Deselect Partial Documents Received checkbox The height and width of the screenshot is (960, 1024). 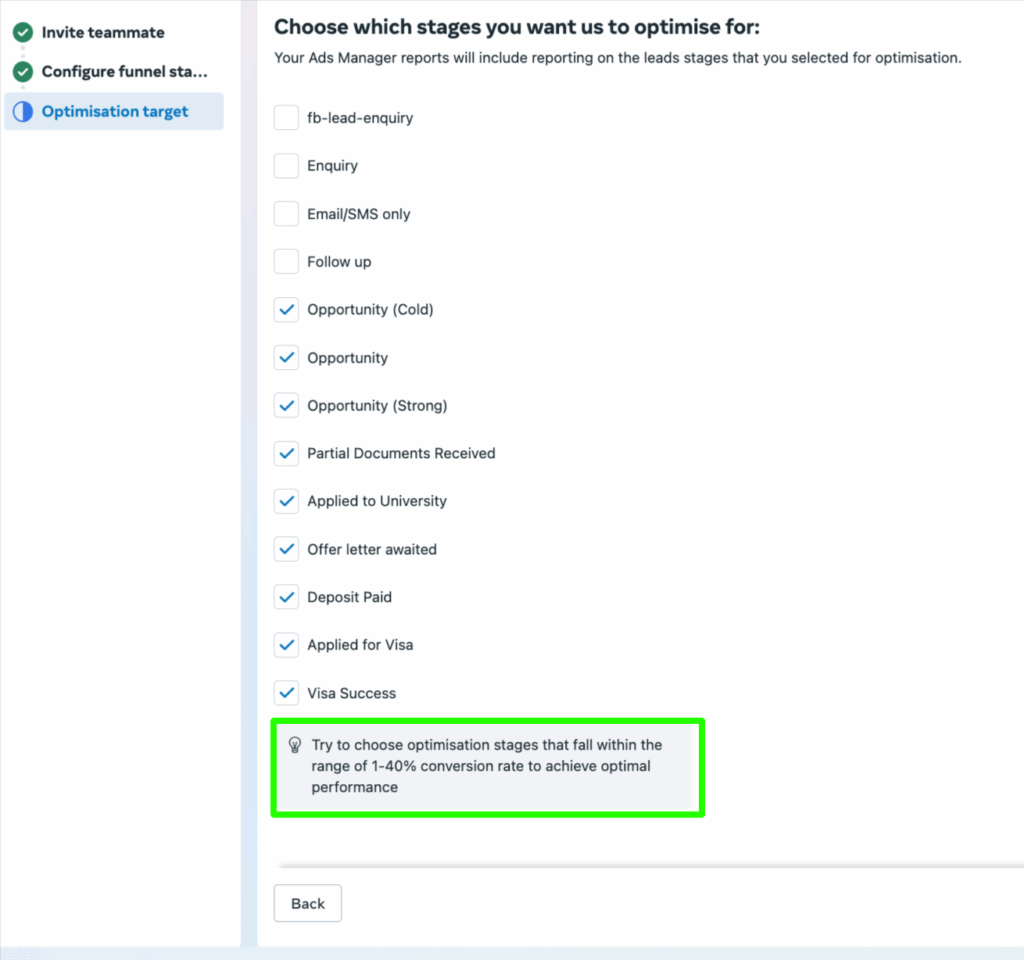point(287,454)
